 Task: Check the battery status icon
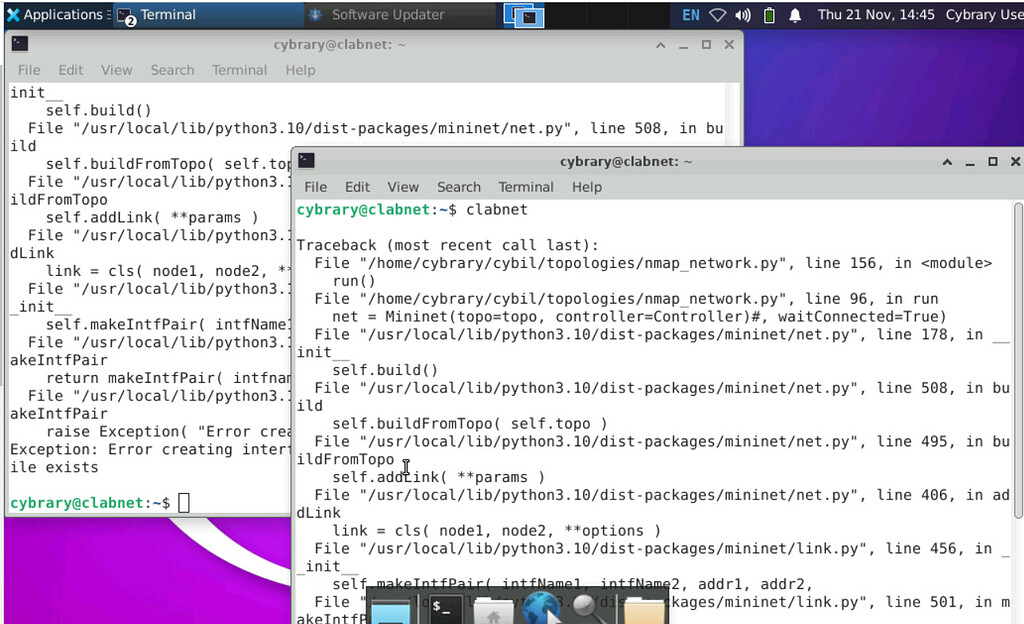point(769,15)
